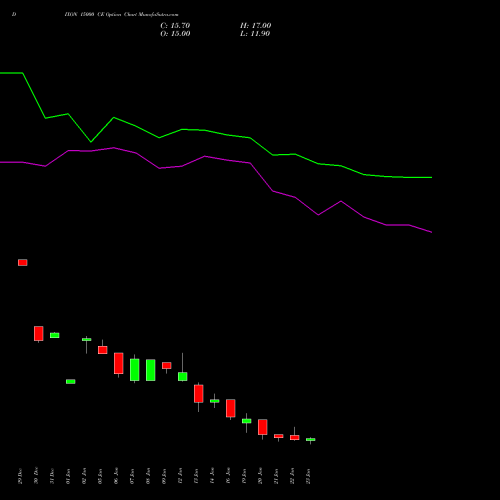
Task: Select the 16 Jan date label
Action: coord(228,476)
